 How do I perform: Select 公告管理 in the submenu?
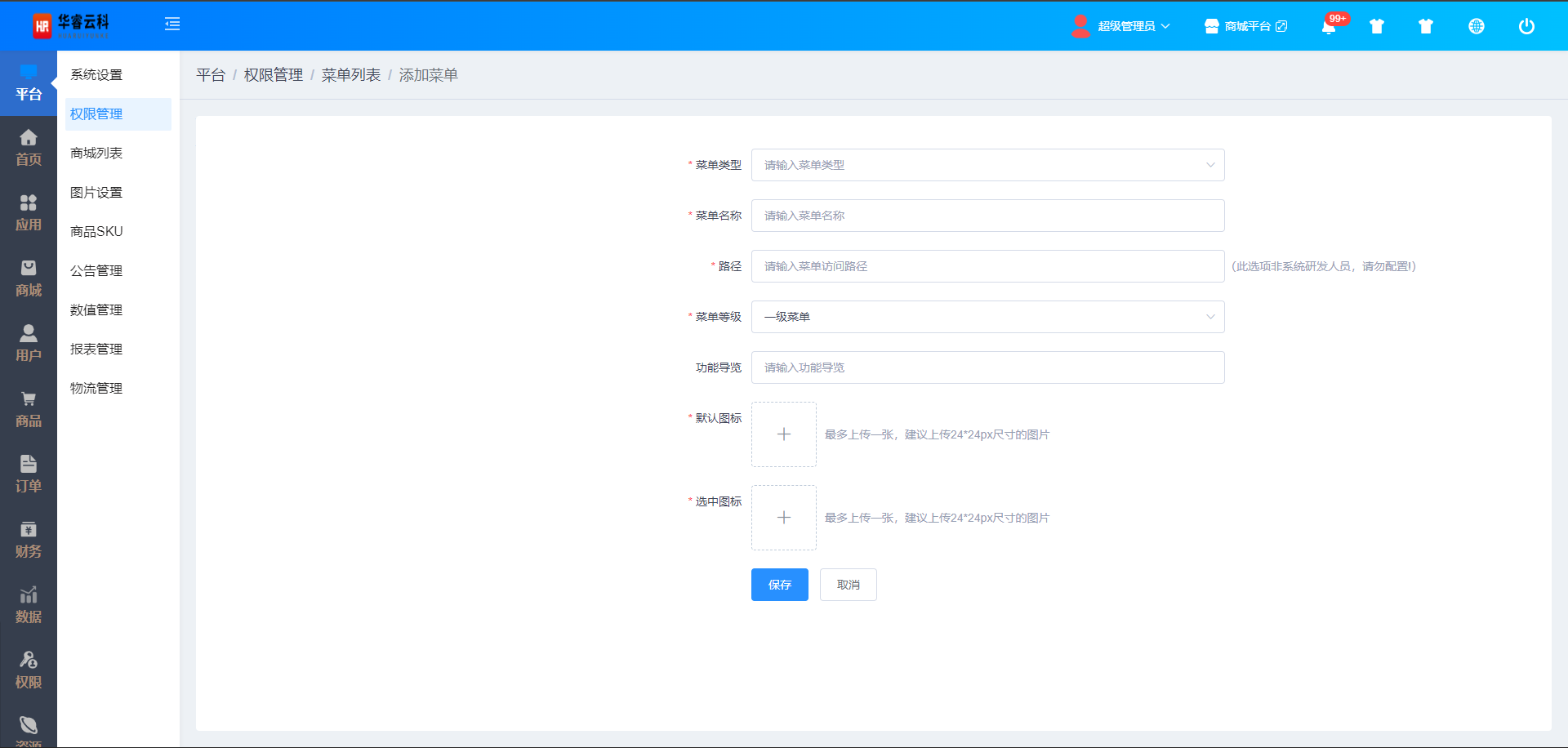pyautogui.click(x=96, y=271)
